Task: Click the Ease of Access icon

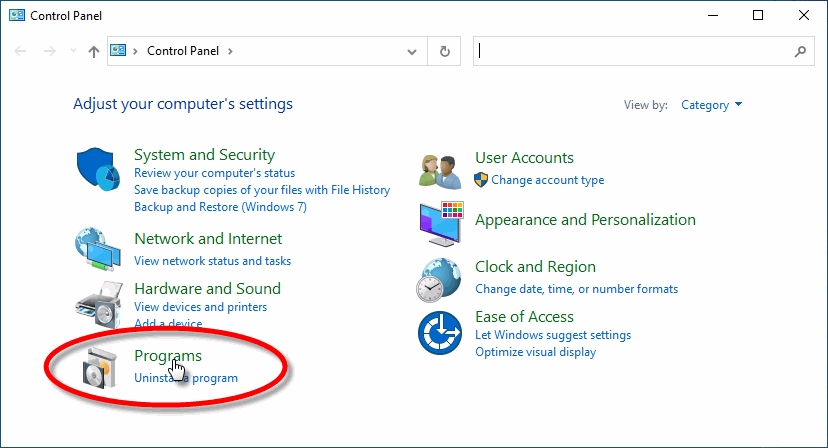Action: click(440, 332)
